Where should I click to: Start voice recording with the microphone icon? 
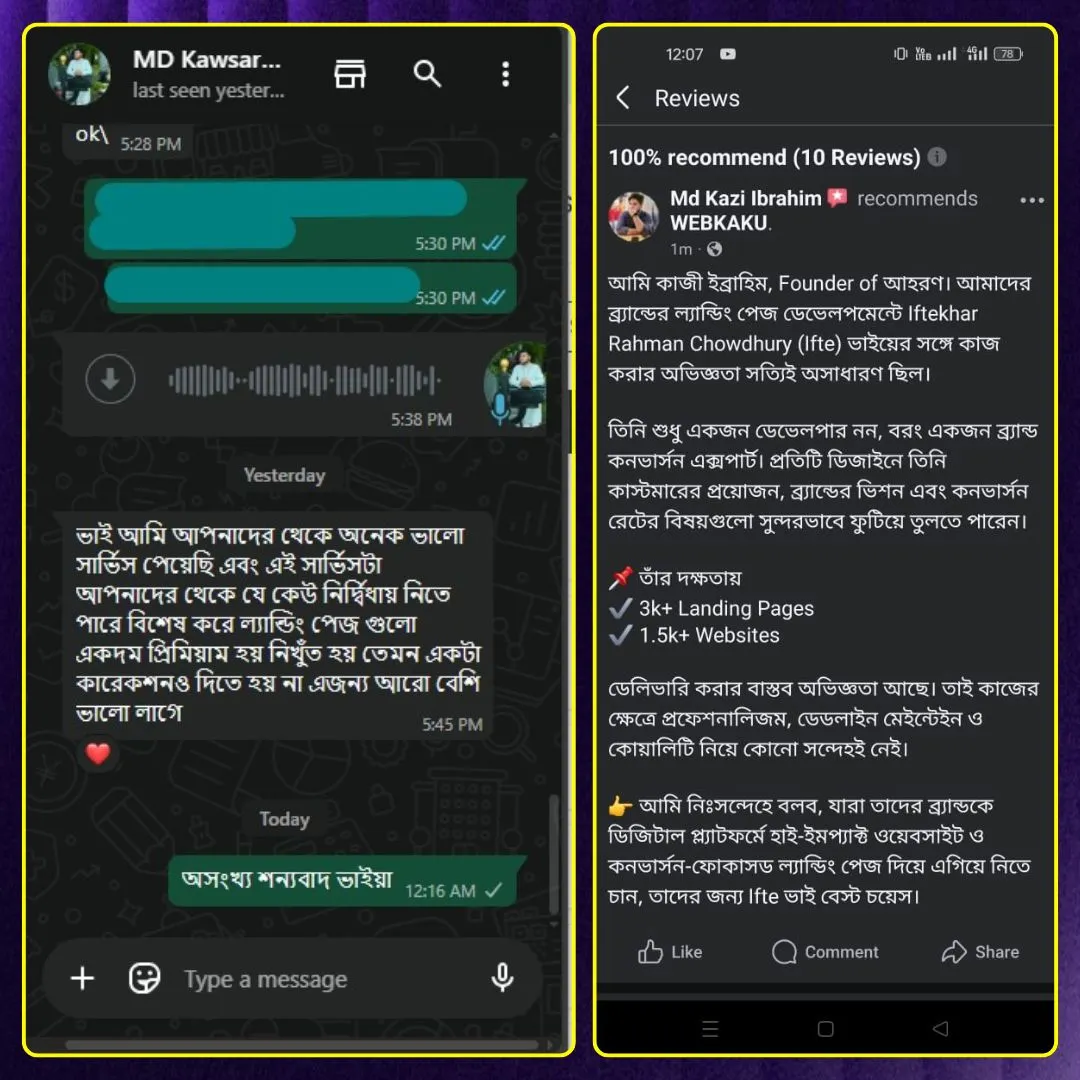503,978
